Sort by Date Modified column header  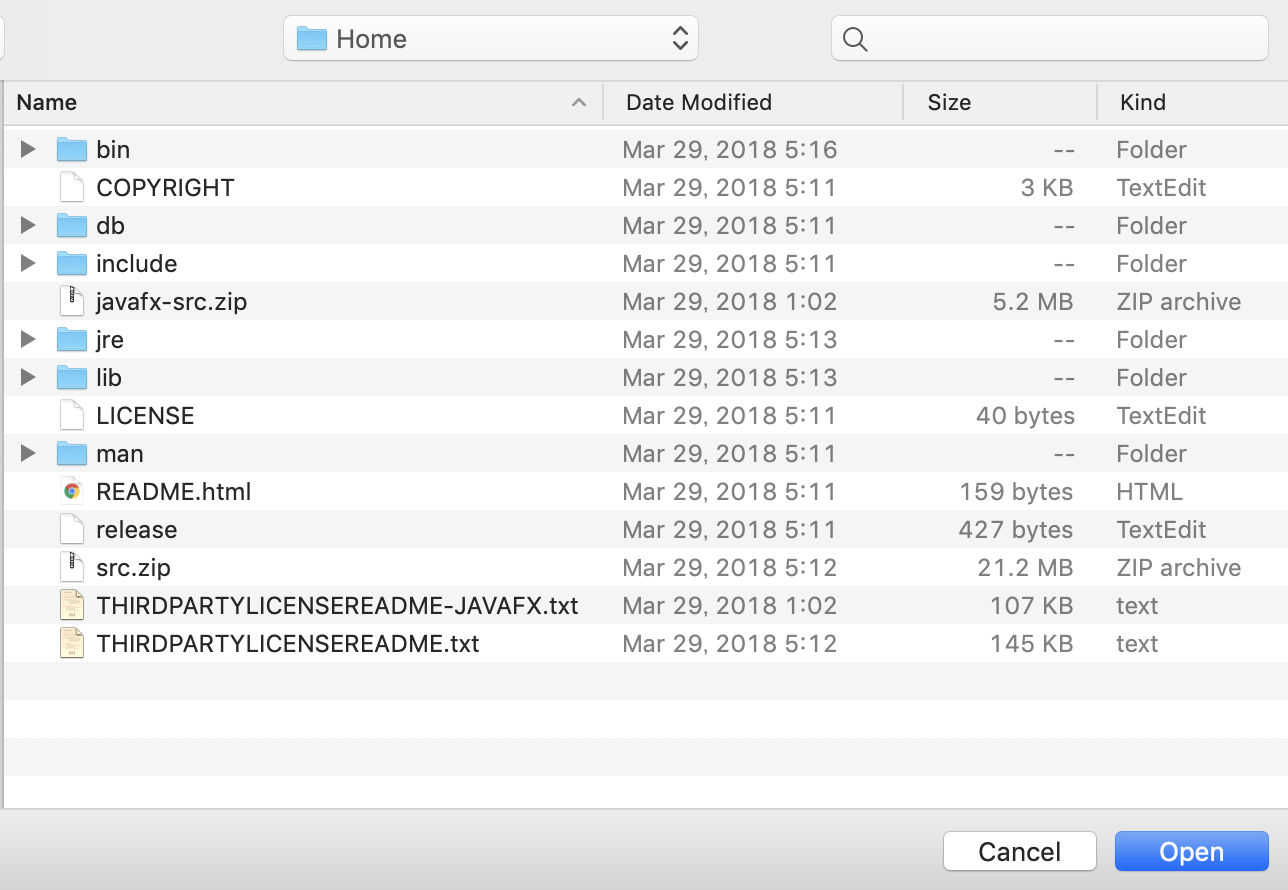coord(752,103)
